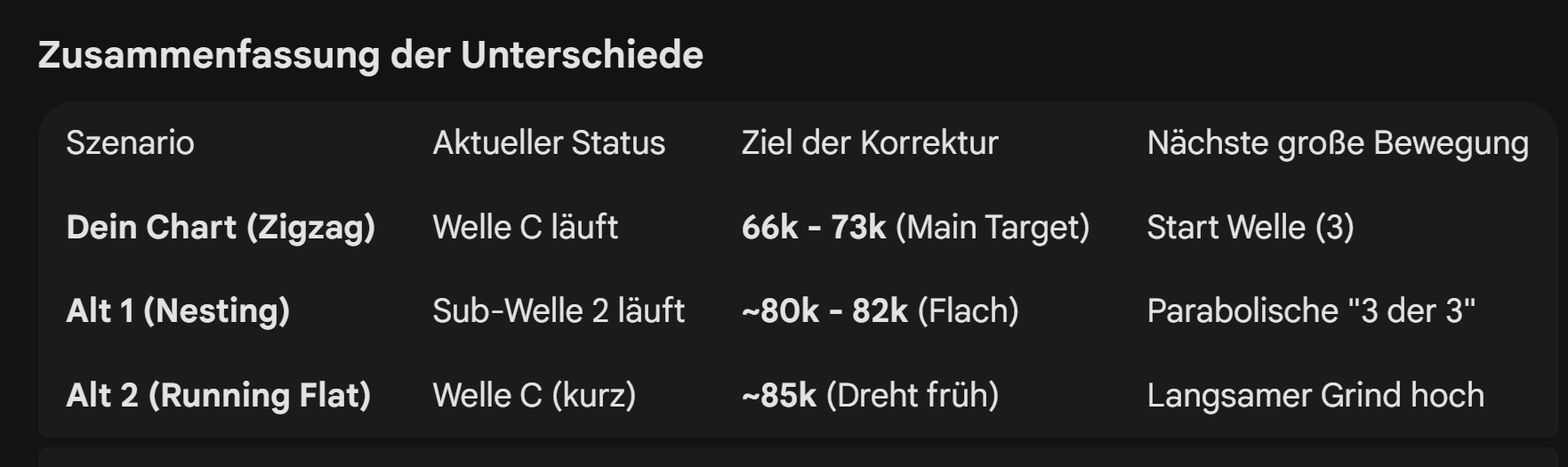Viewport: 1568px width, 467px height.
Task: Select the "Alt 2 (Running Flat)" scenario cell
Action: point(218,396)
